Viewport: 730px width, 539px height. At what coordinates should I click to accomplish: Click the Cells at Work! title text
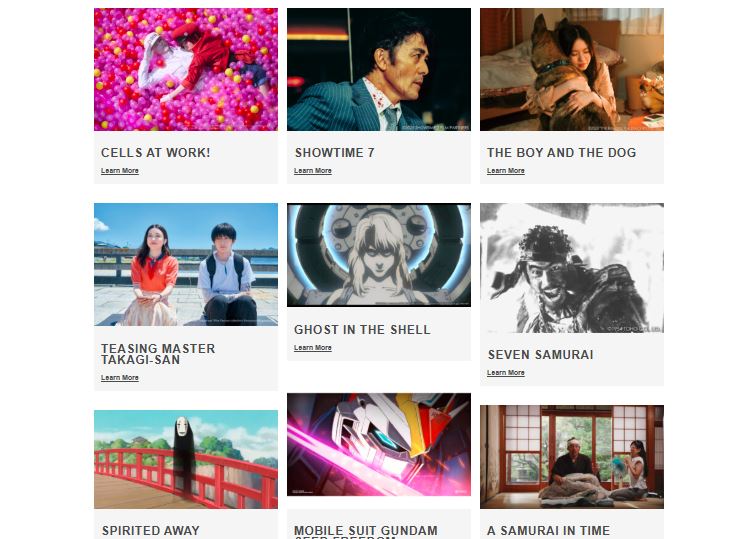point(155,153)
